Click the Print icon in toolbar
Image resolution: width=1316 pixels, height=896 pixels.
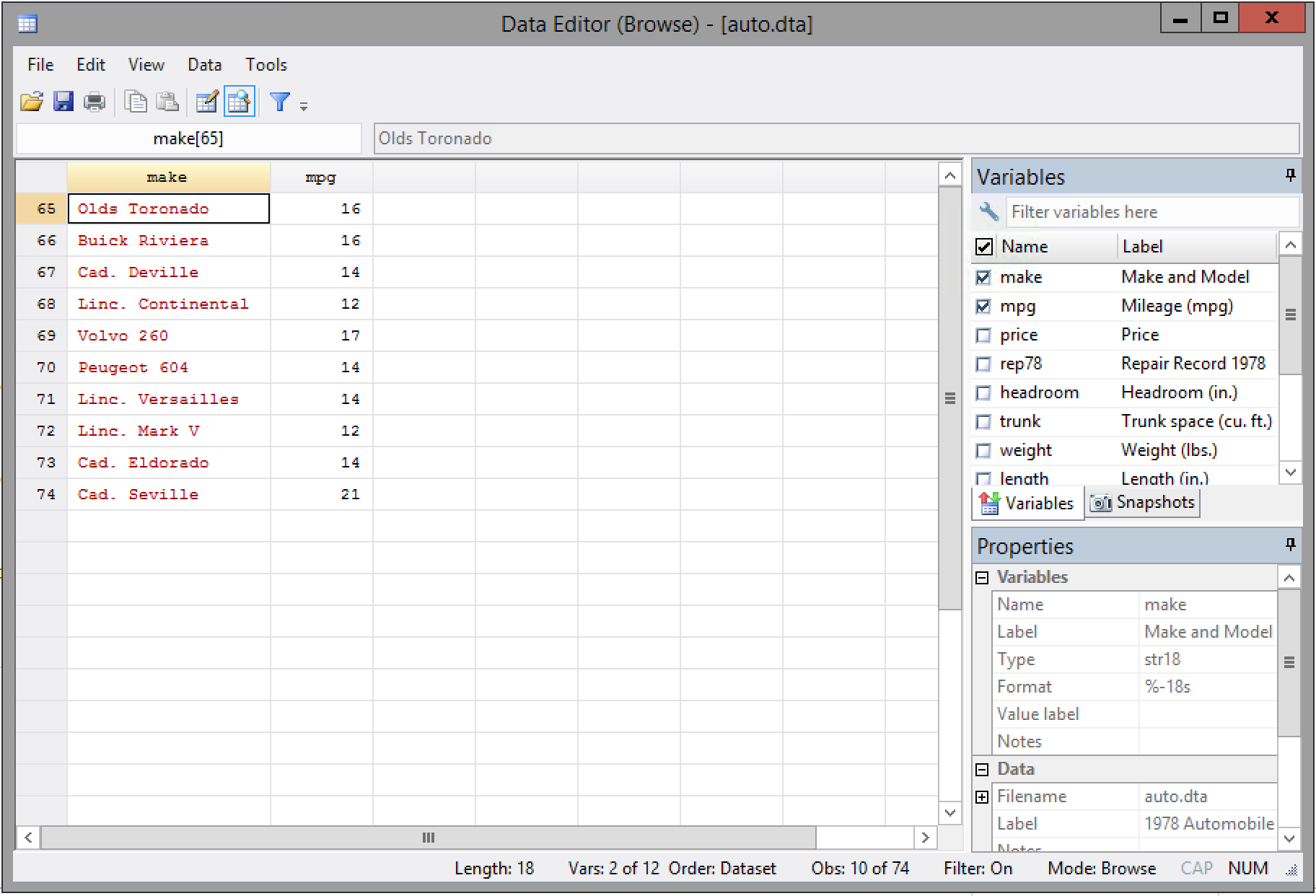95,102
